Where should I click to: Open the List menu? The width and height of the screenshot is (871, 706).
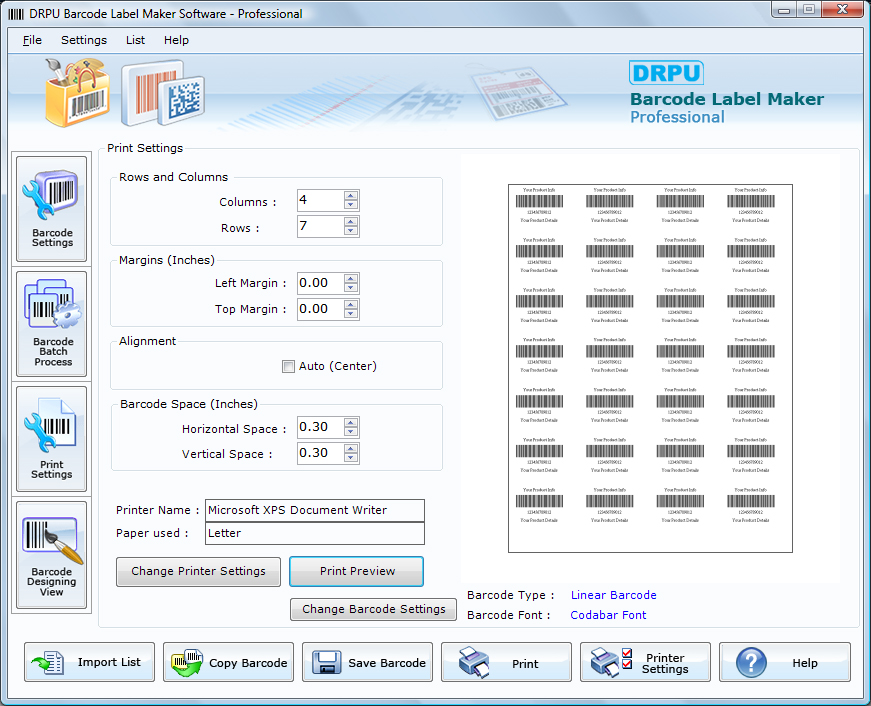[x=135, y=40]
